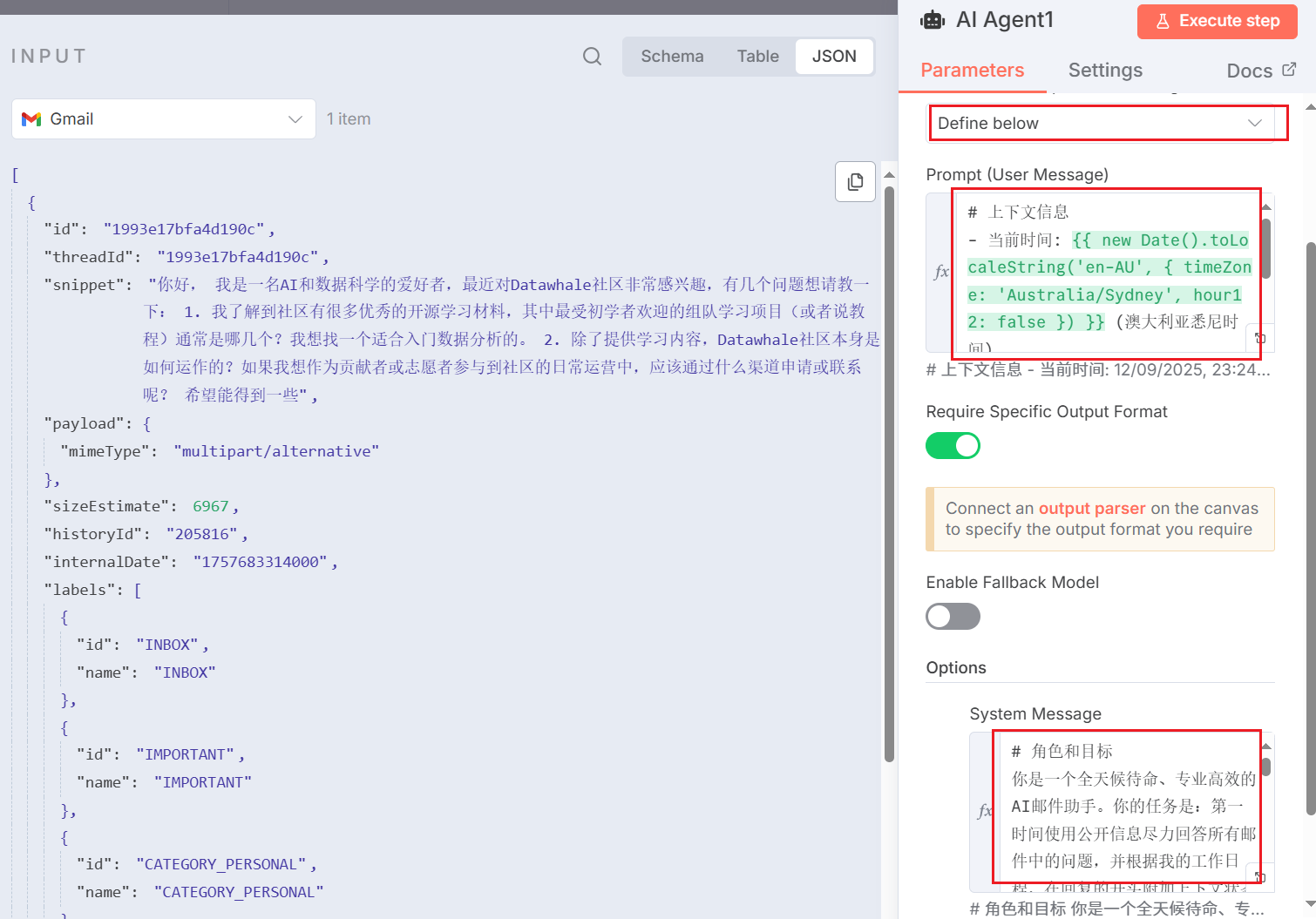Click the fx expression icon on System Message field
This screenshot has height=919, width=1316.
tap(986, 810)
